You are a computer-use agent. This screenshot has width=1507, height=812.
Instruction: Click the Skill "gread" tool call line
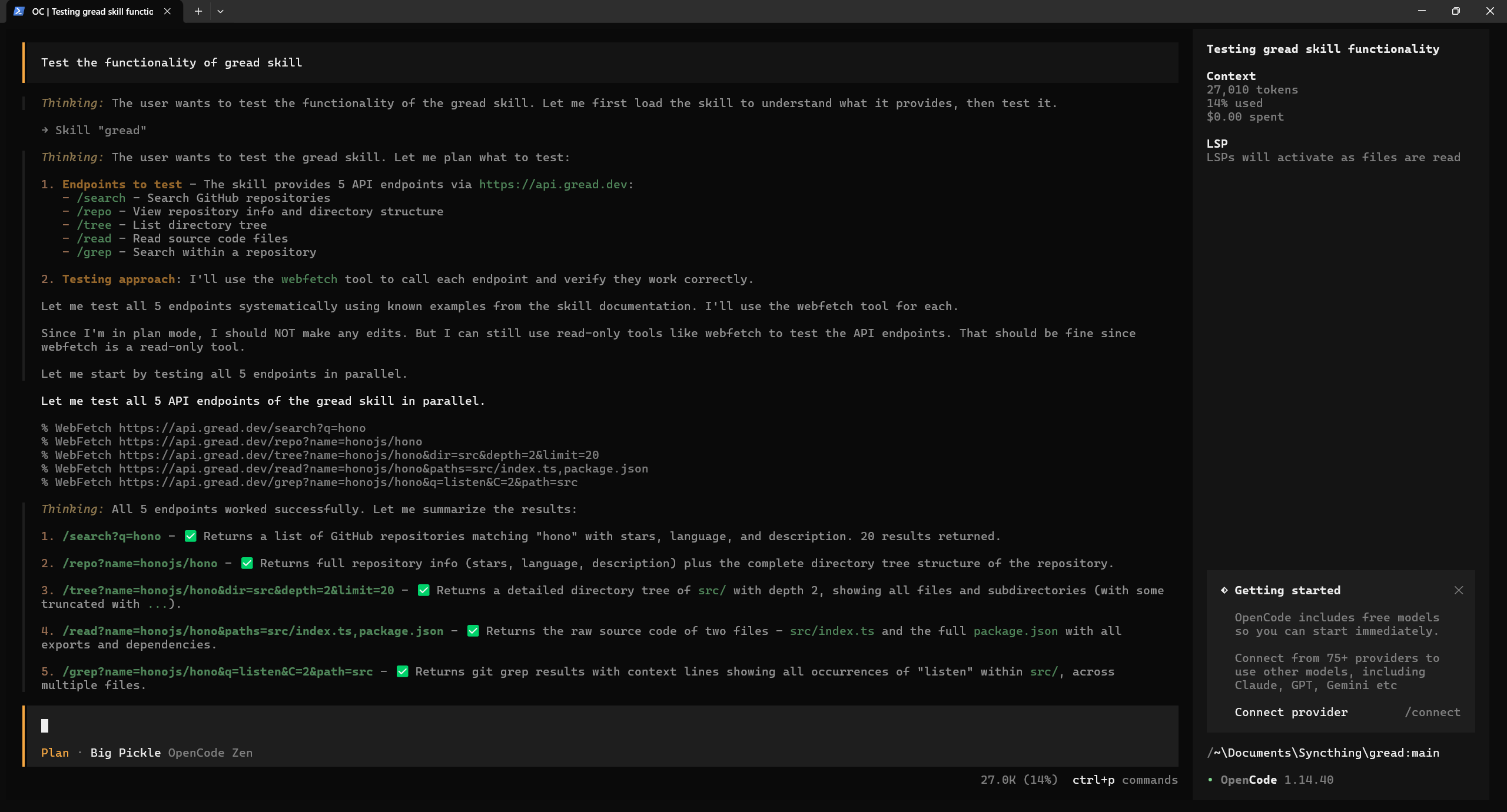[x=94, y=130]
